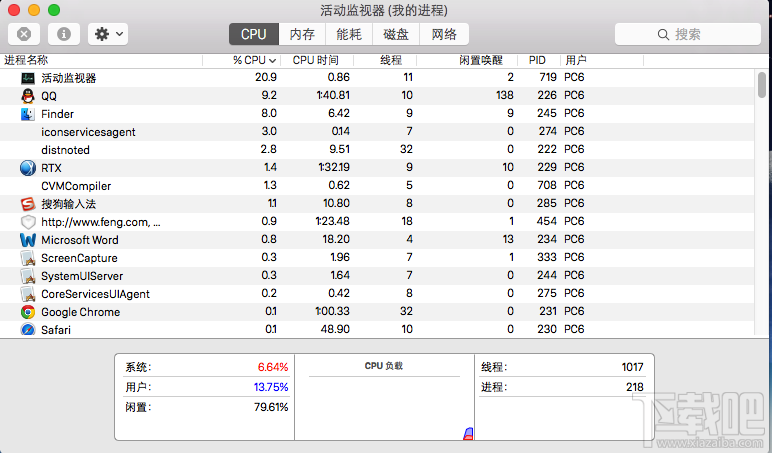The height and width of the screenshot is (453, 772).
Task: Click the Finder icon in list
Action: pos(27,114)
